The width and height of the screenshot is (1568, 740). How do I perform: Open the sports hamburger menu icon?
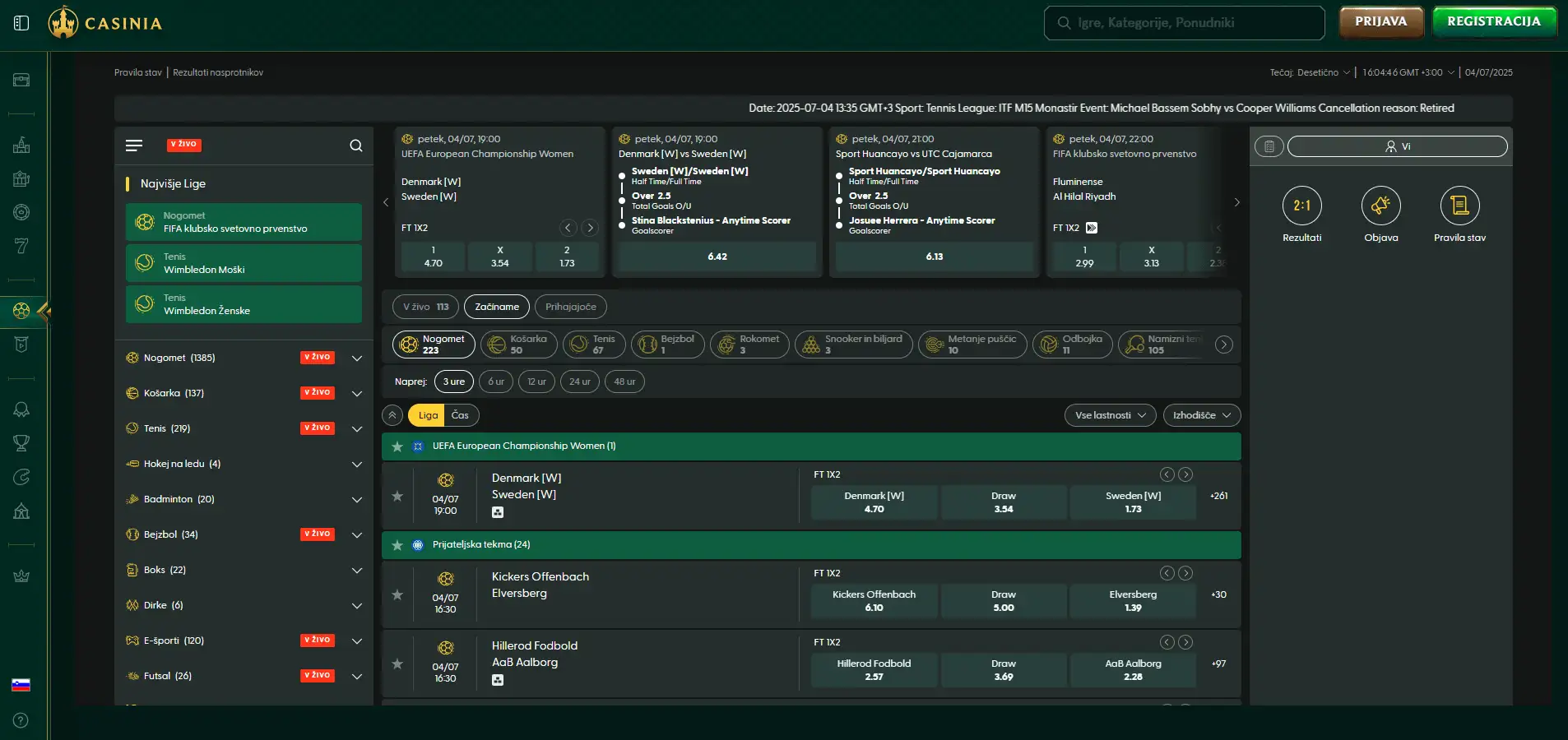coord(134,146)
